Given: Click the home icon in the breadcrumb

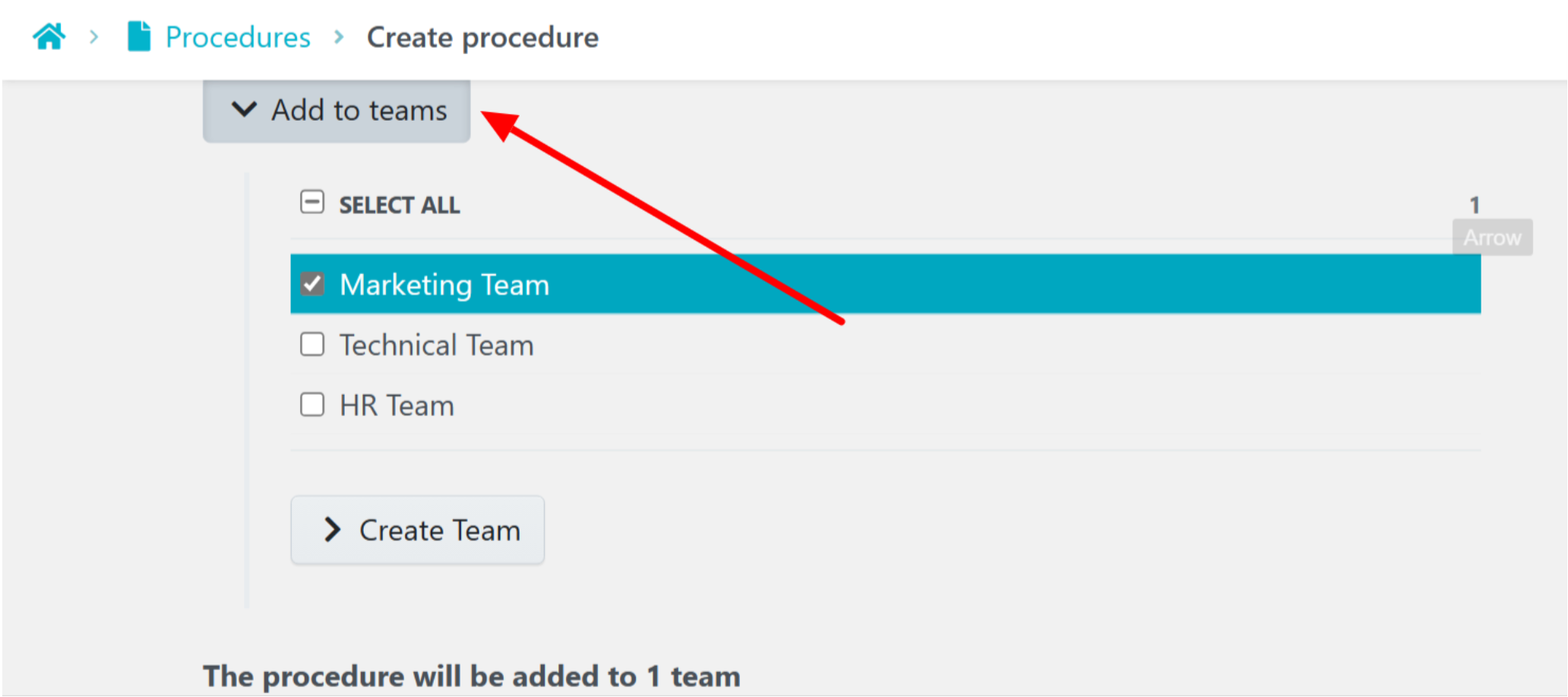Looking at the screenshot, I should click(x=49, y=36).
